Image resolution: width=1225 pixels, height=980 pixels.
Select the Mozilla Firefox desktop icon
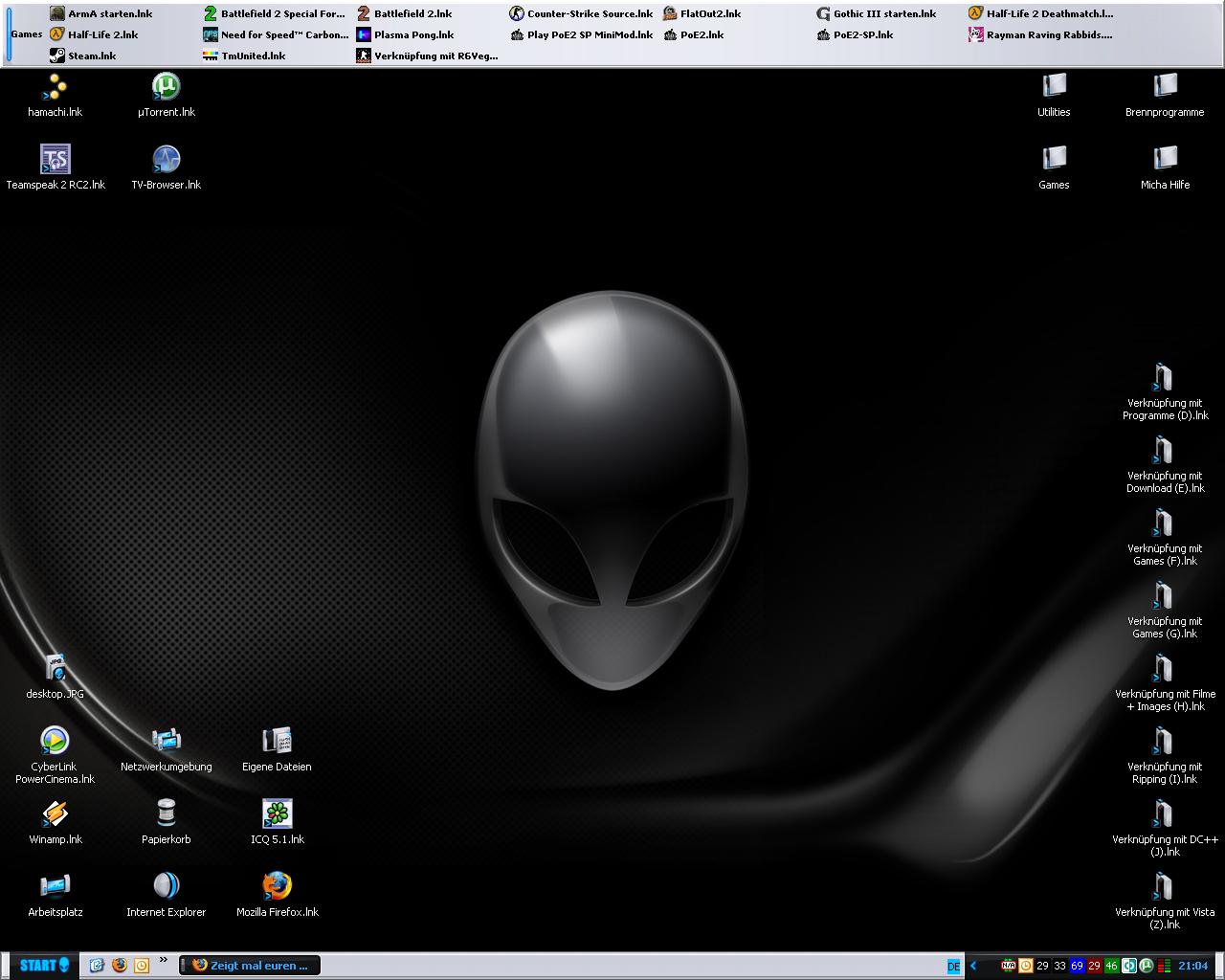coord(277,895)
